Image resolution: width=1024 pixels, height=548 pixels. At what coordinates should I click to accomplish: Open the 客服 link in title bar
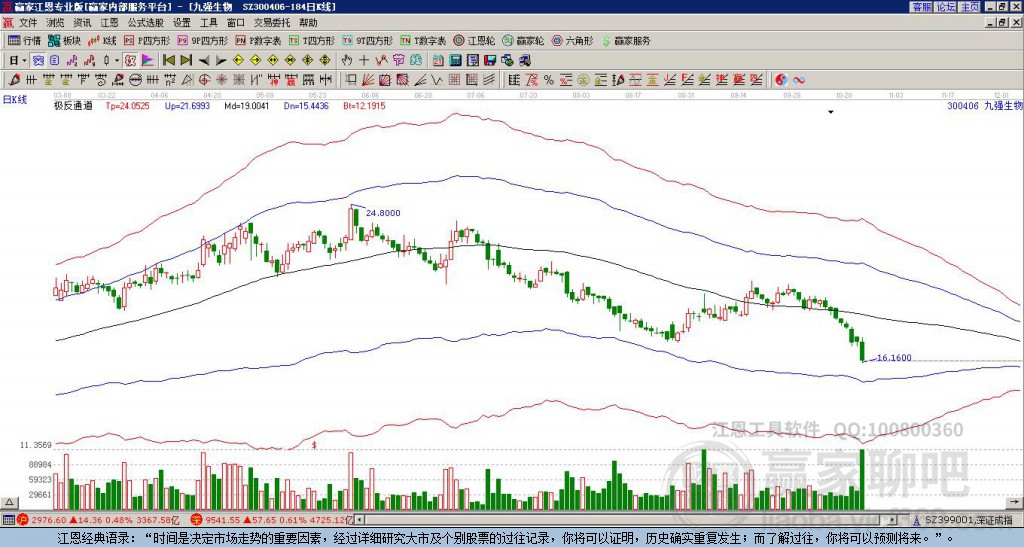click(x=921, y=7)
